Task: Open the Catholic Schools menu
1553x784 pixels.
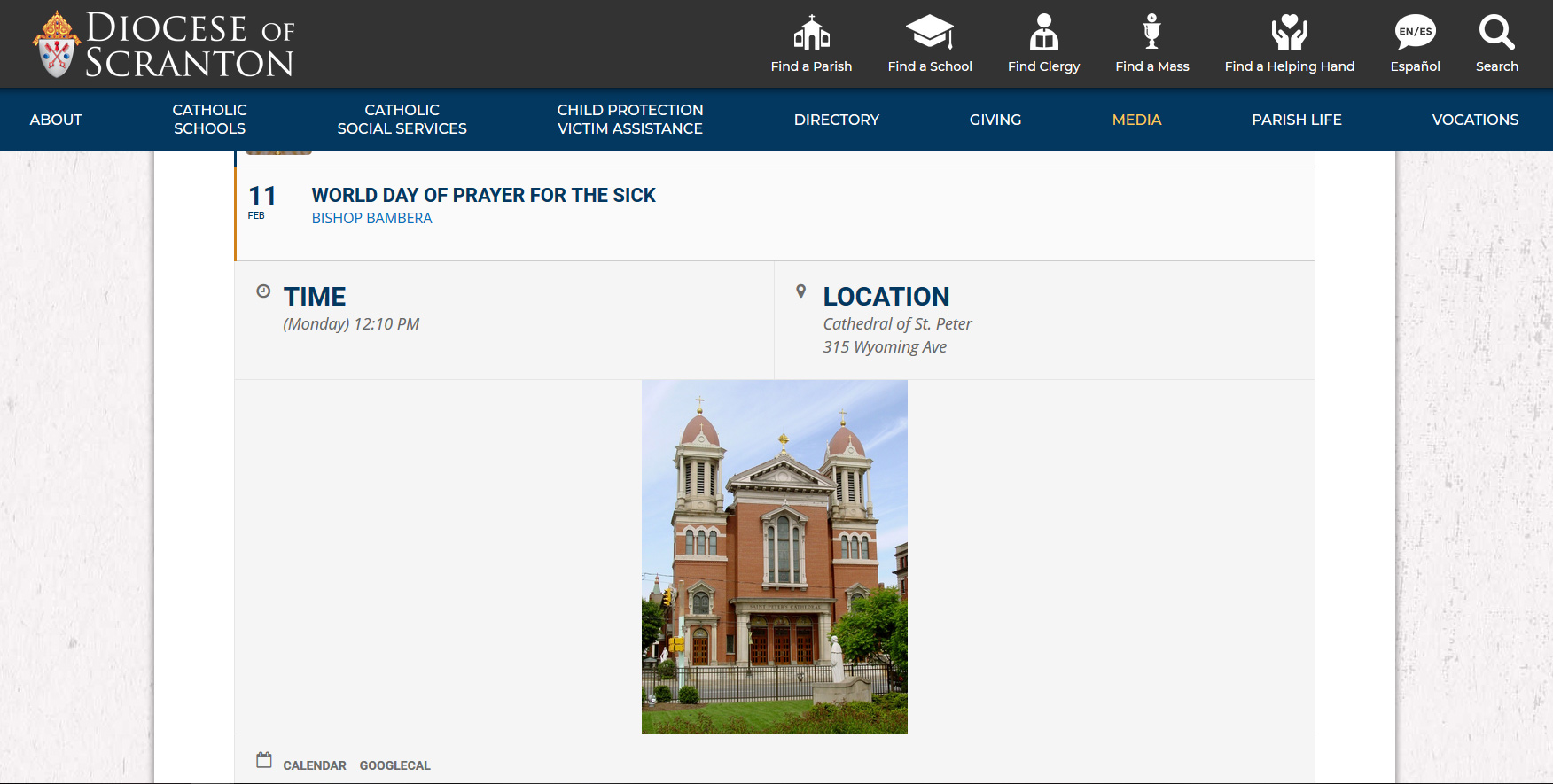Action: (209, 120)
